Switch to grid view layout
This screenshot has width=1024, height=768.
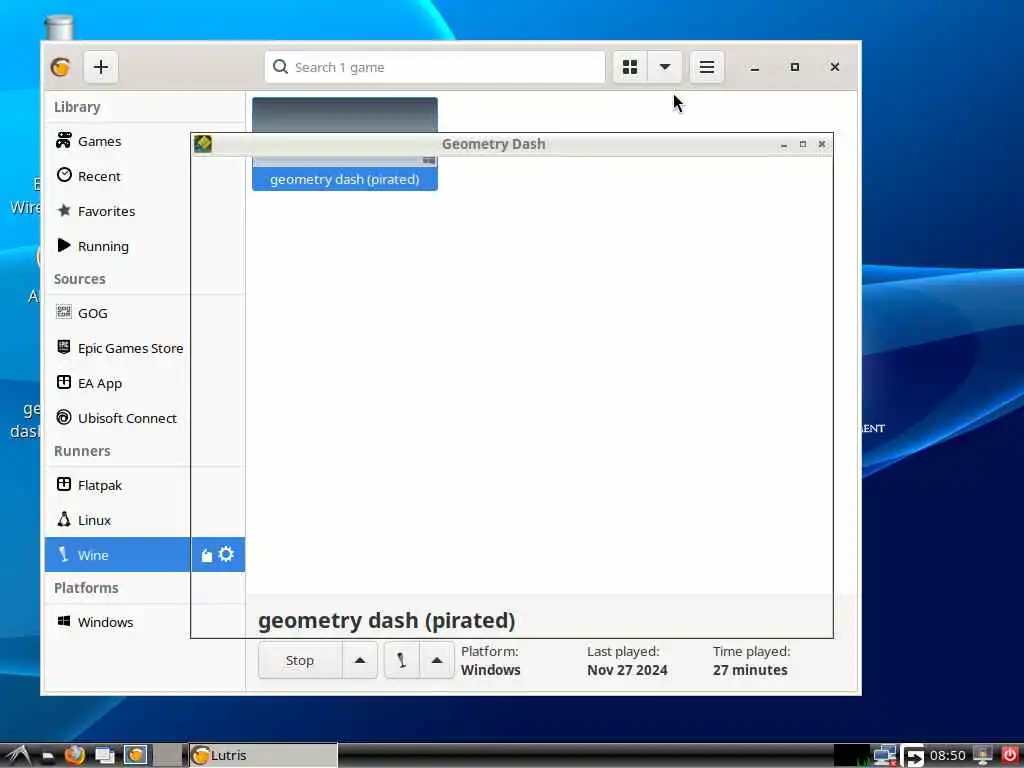tap(630, 67)
